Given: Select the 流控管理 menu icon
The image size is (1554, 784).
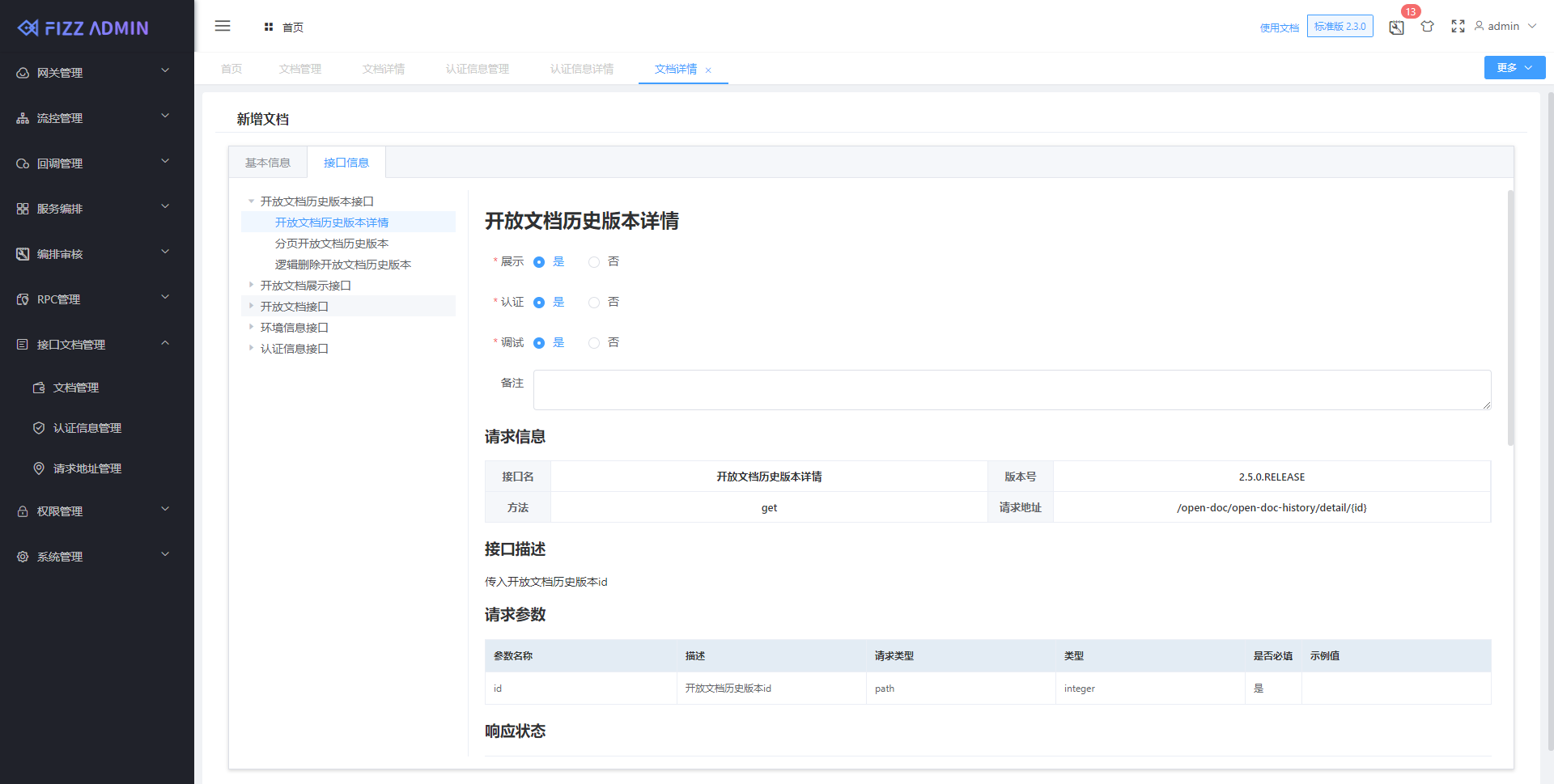Looking at the screenshot, I should [x=22, y=117].
